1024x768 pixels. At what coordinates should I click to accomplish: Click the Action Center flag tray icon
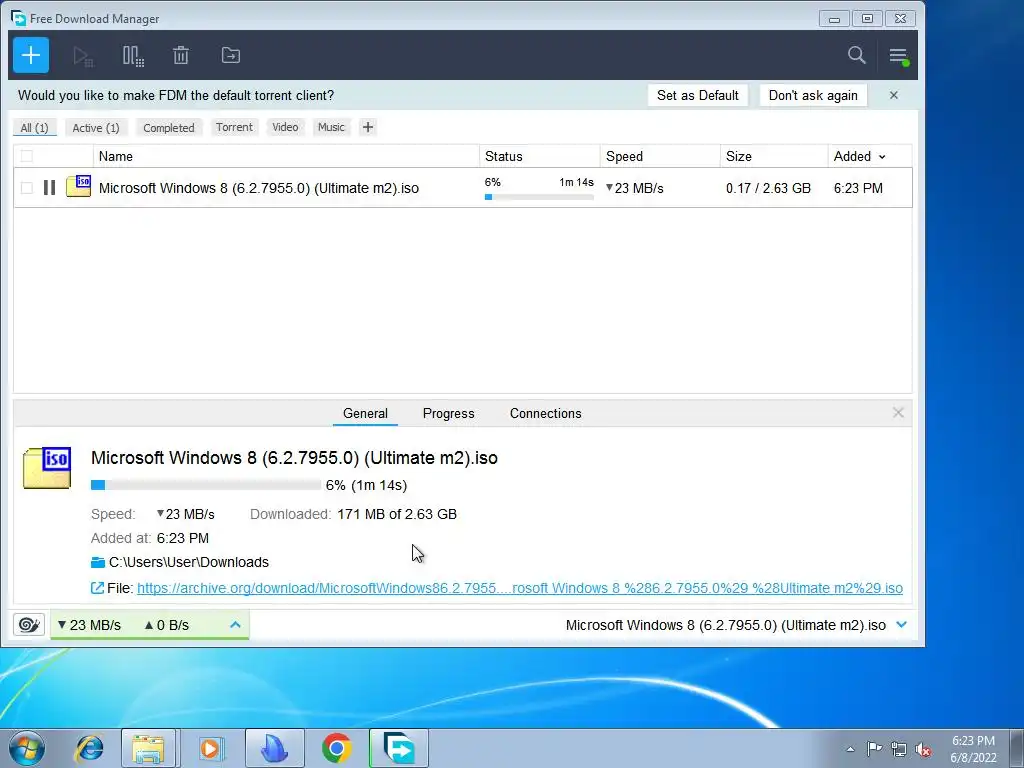click(874, 749)
